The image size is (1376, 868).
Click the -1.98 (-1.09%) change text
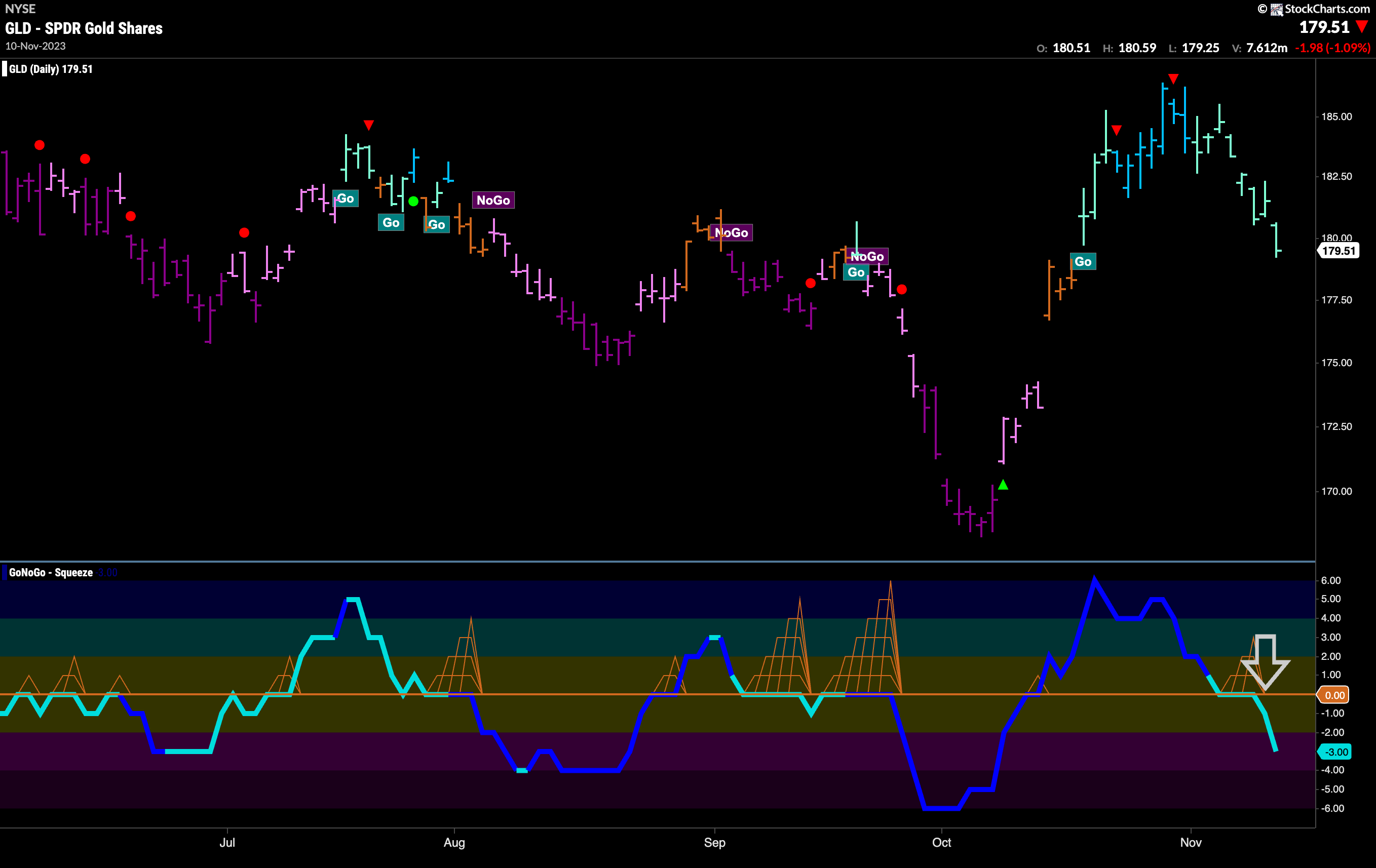(x=1332, y=48)
